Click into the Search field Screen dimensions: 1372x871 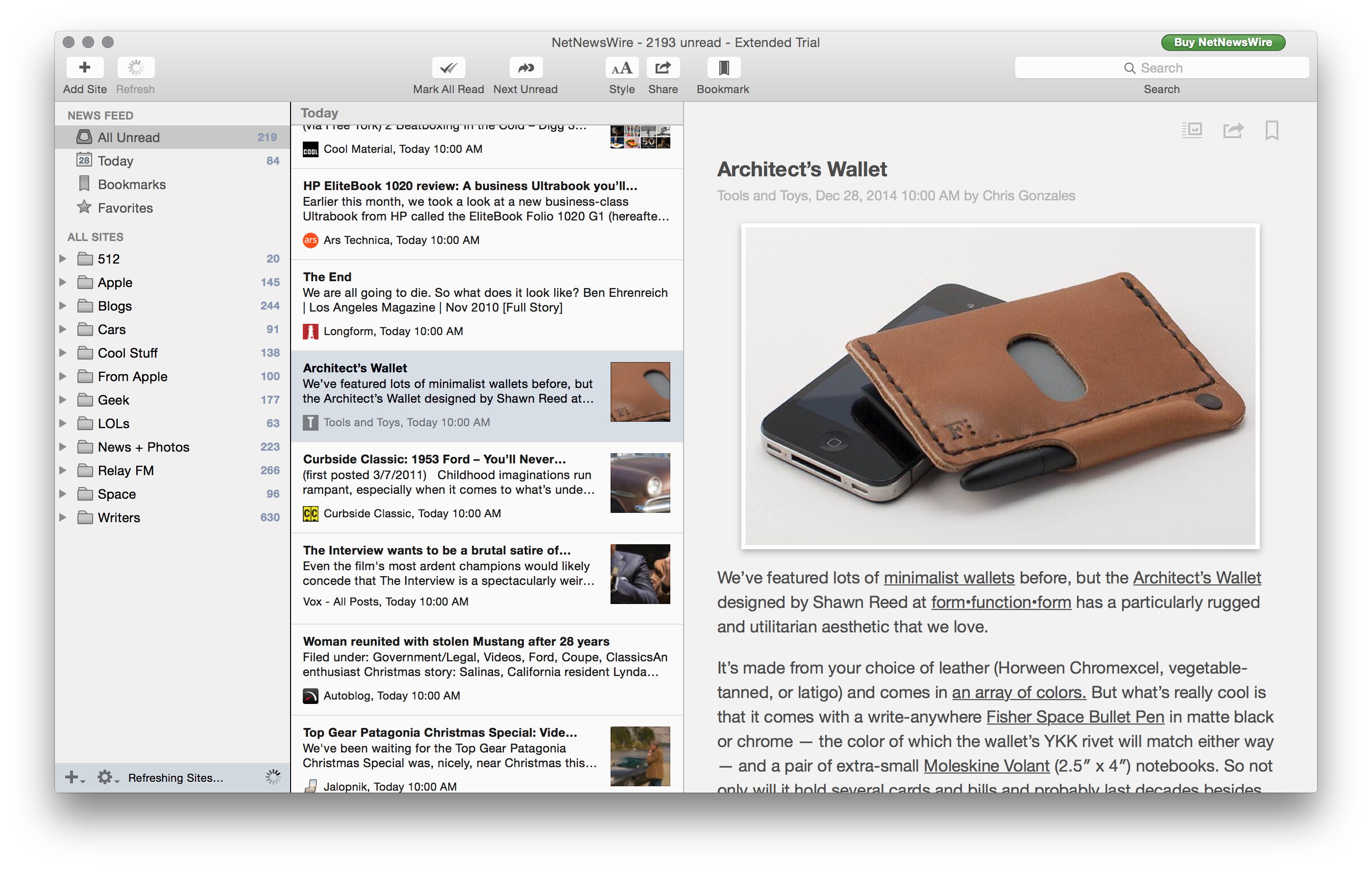(x=1161, y=68)
